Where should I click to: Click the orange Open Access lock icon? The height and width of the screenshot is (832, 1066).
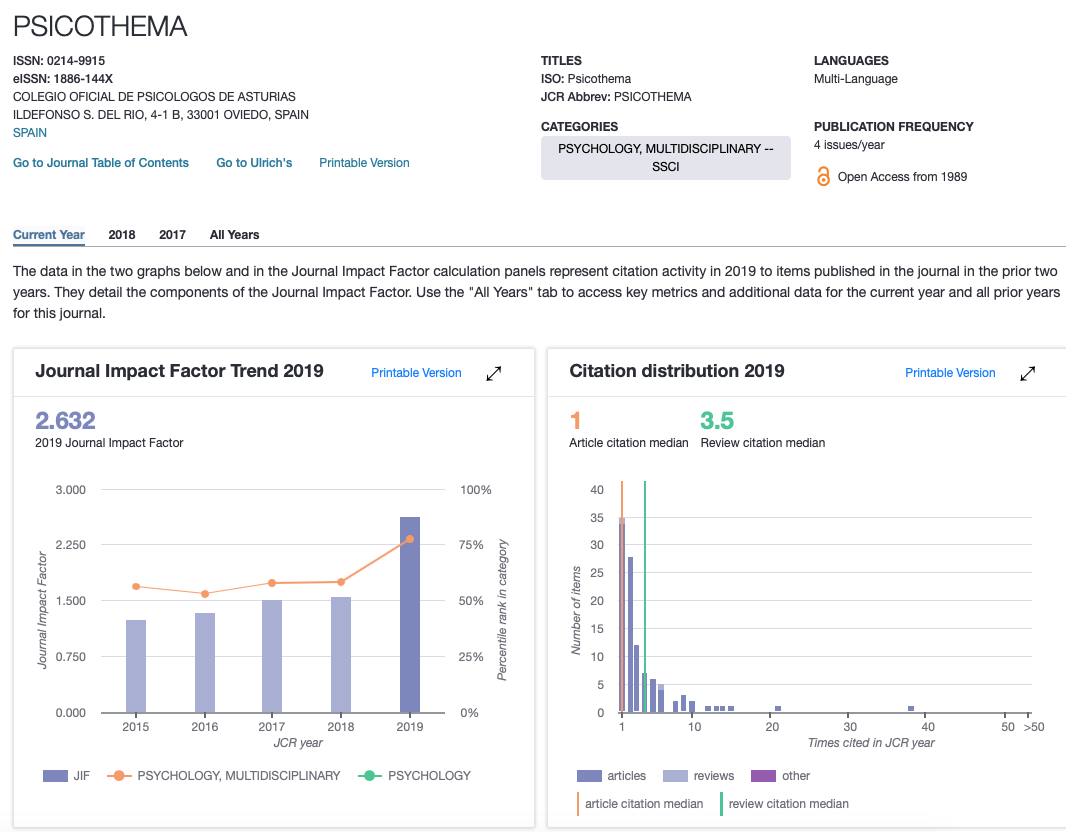click(823, 177)
